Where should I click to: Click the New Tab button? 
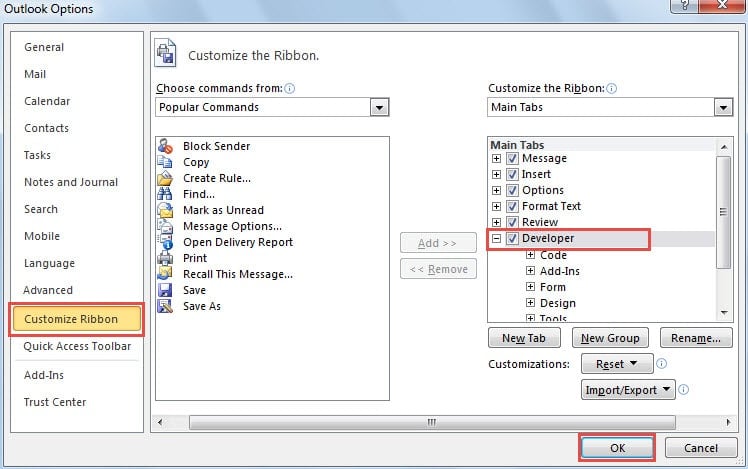[524, 338]
